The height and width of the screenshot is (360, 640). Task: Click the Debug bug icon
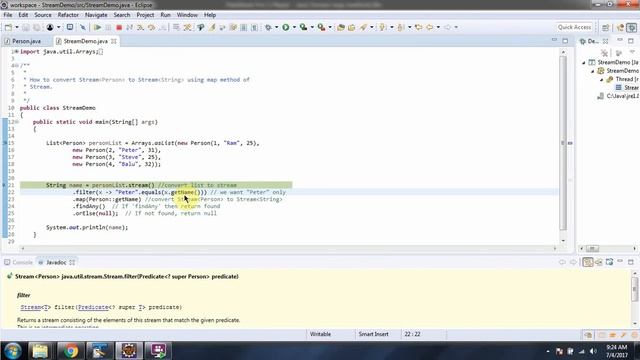[268, 27]
